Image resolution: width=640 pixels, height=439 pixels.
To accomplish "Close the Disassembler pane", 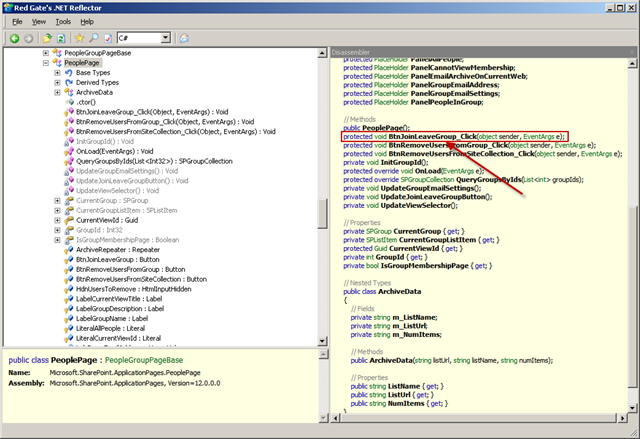I will (632, 52).
